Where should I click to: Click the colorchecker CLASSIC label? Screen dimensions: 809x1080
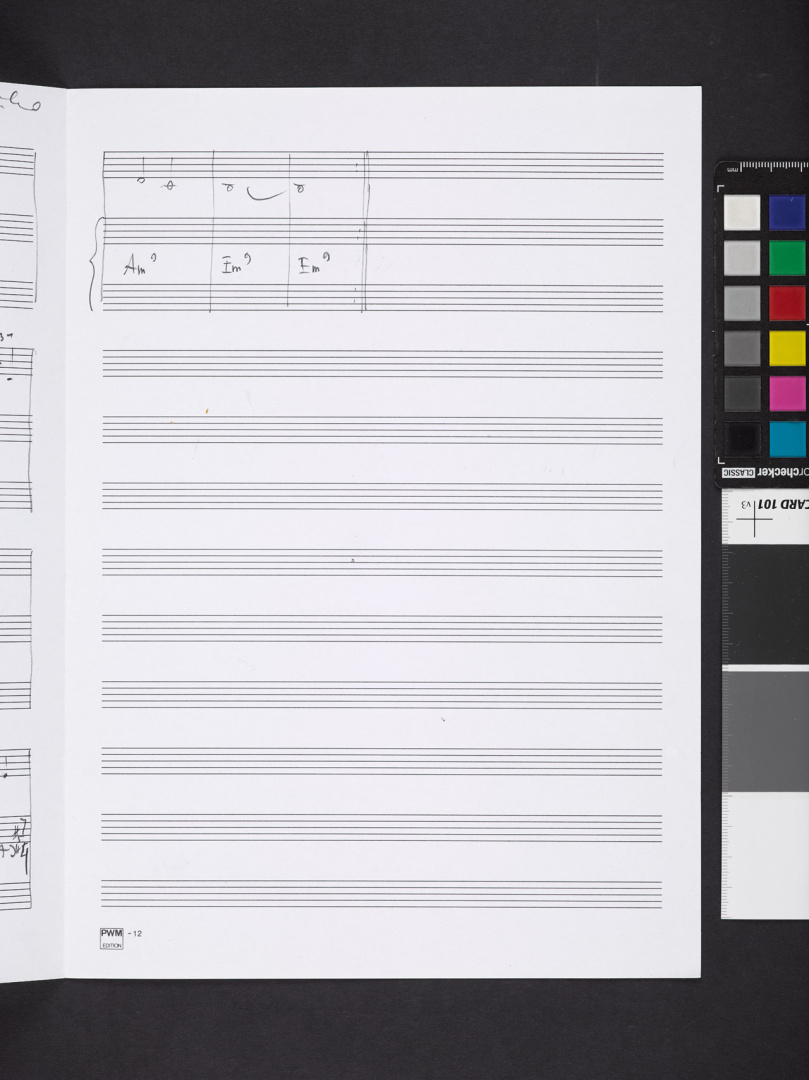766,472
